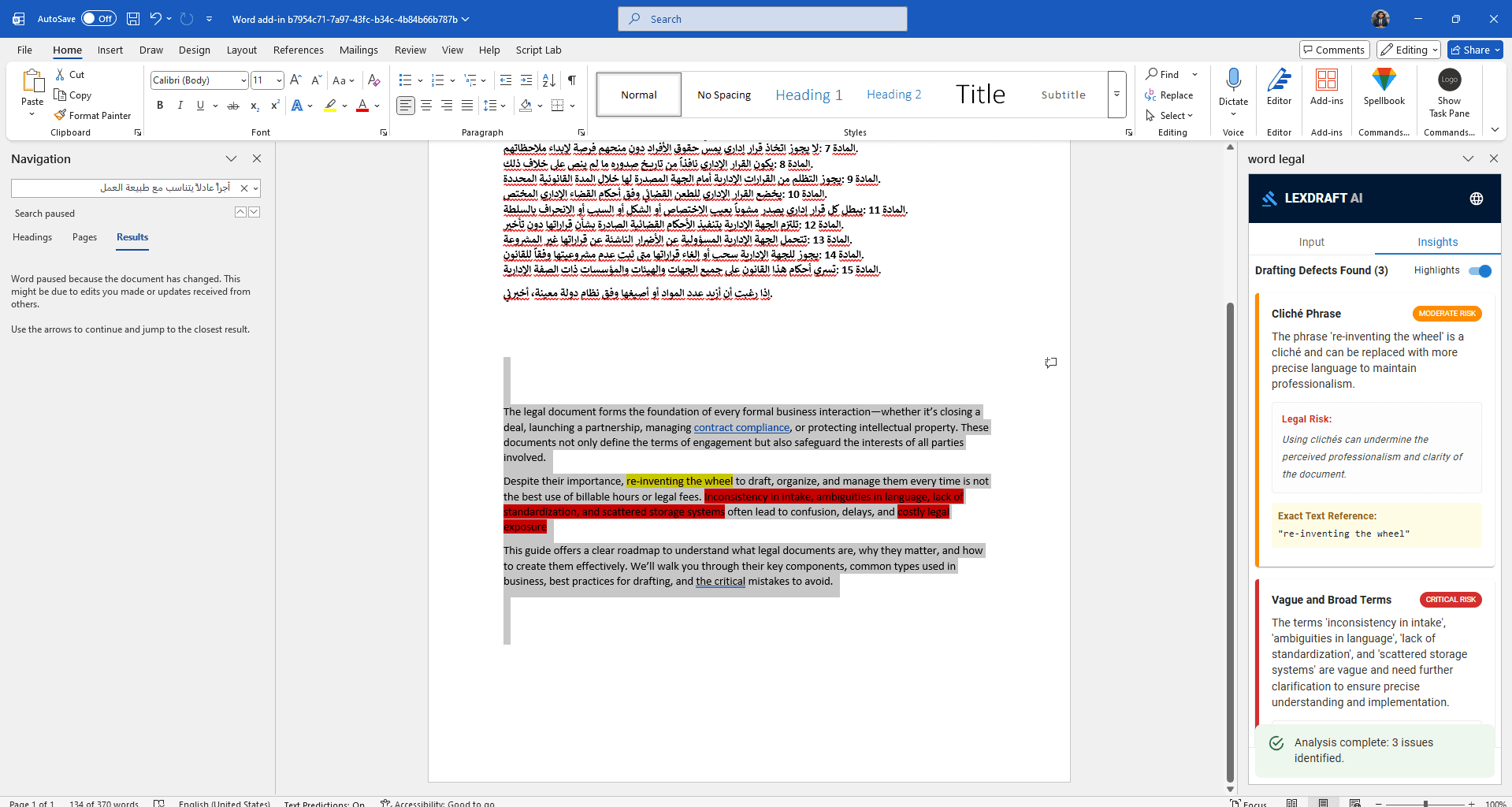The width and height of the screenshot is (1512, 807).
Task: Jump to next search result arrow
Action: click(254, 212)
